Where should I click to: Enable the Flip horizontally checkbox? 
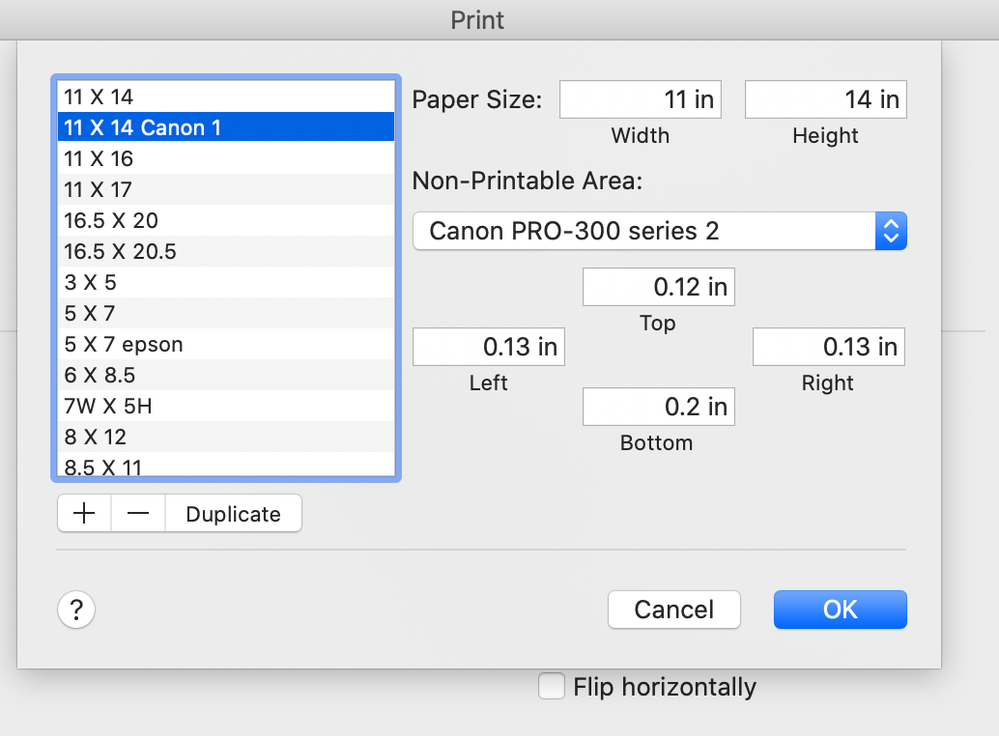point(551,687)
